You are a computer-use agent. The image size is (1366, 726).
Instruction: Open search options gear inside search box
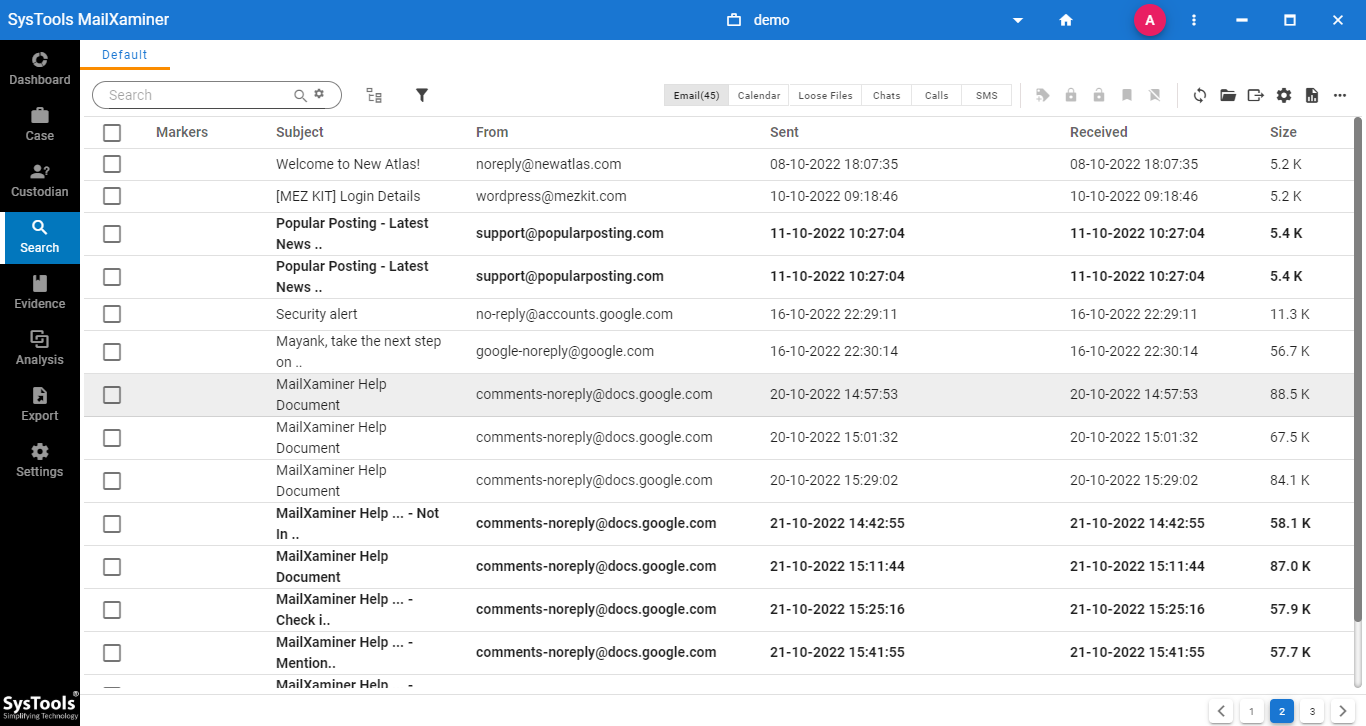click(x=319, y=94)
